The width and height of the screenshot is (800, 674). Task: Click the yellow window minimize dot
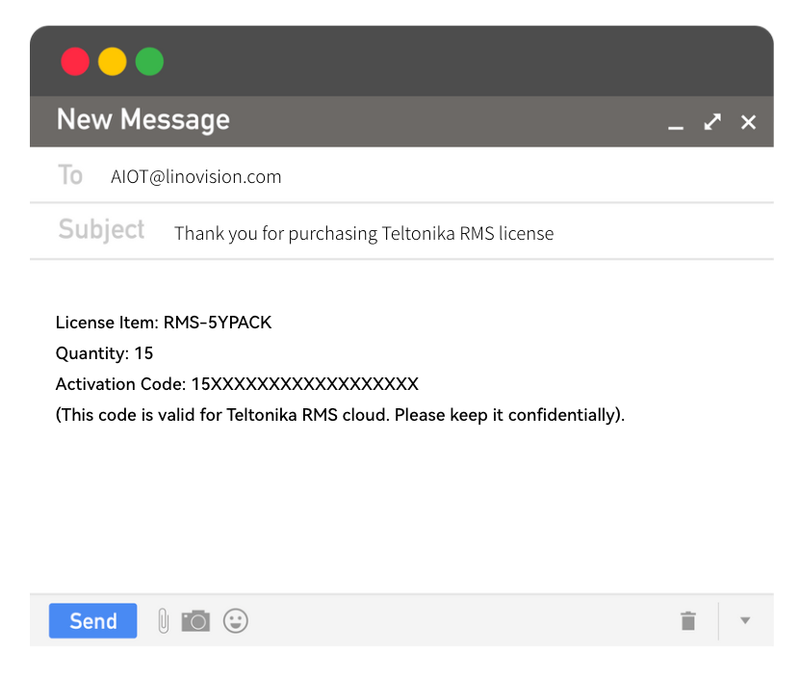[x=112, y=62]
